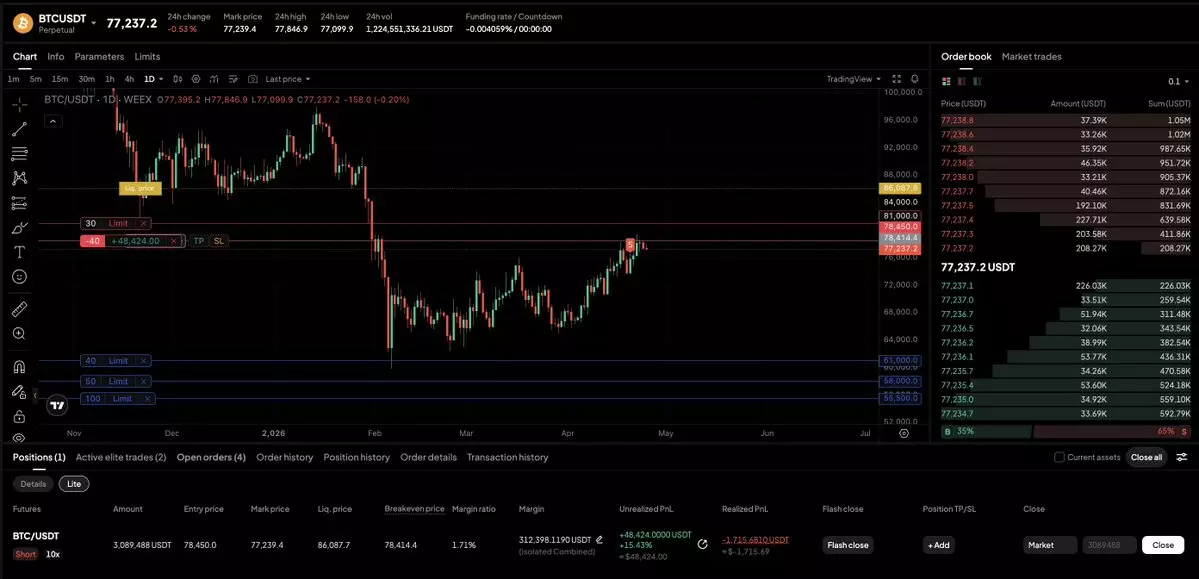This screenshot has width=1199, height=579.
Task: Switch to the Market trades tab
Action: tap(1031, 57)
